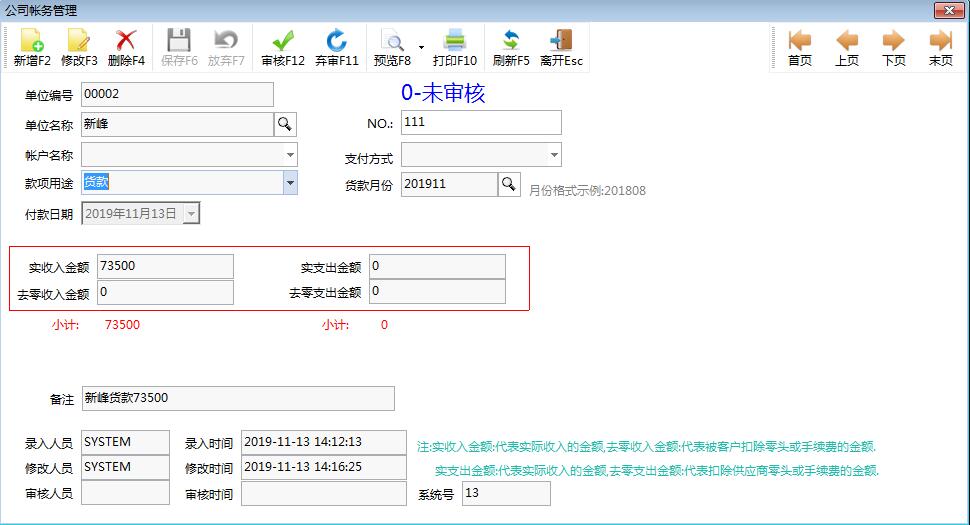Viewport: 970px width, 525px height.
Task: Click the 修改时间 field 2019-11-13 14:16:25
Action: click(x=324, y=467)
